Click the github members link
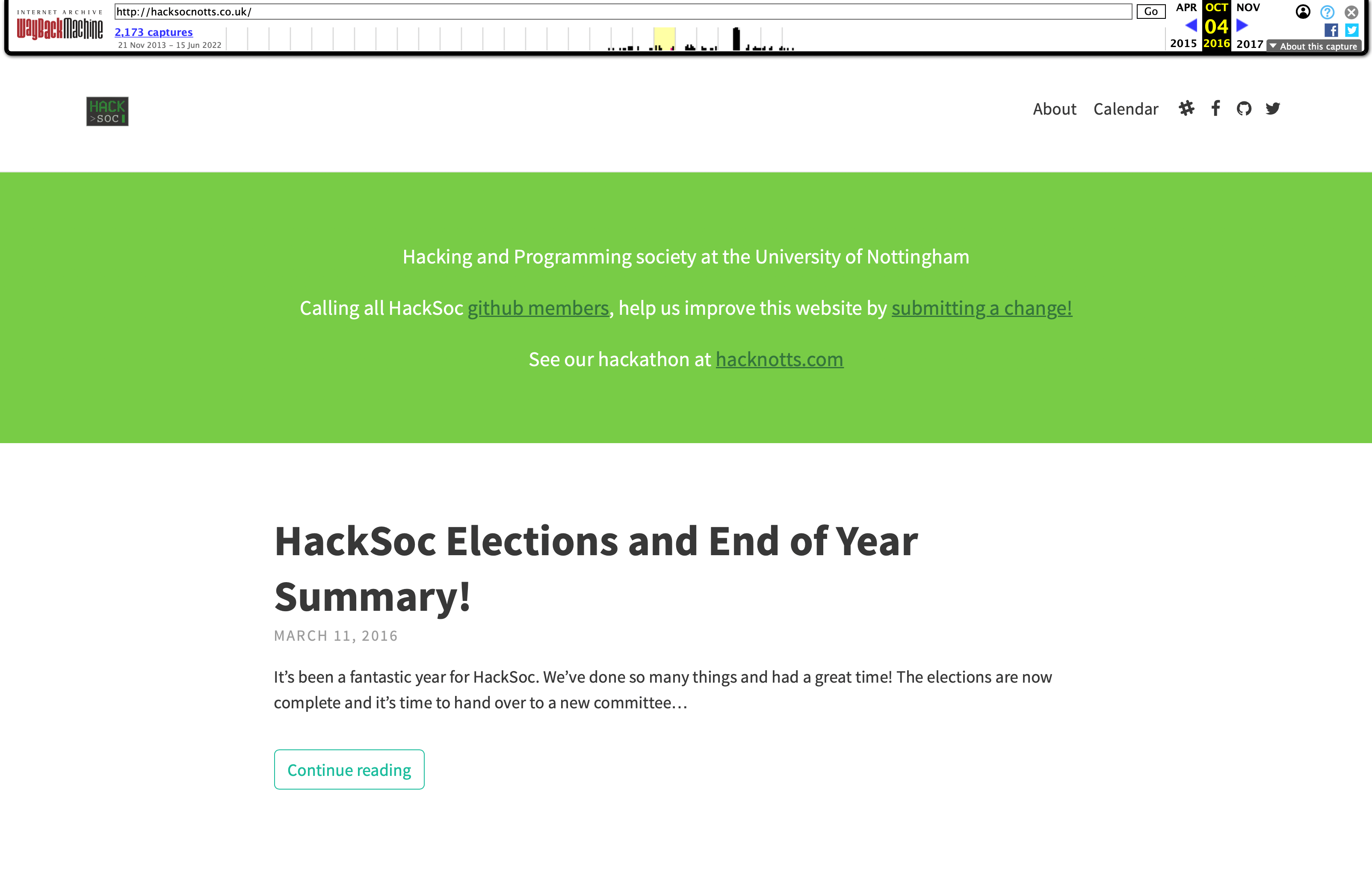The image size is (1372, 870). [x=538, y=307]
